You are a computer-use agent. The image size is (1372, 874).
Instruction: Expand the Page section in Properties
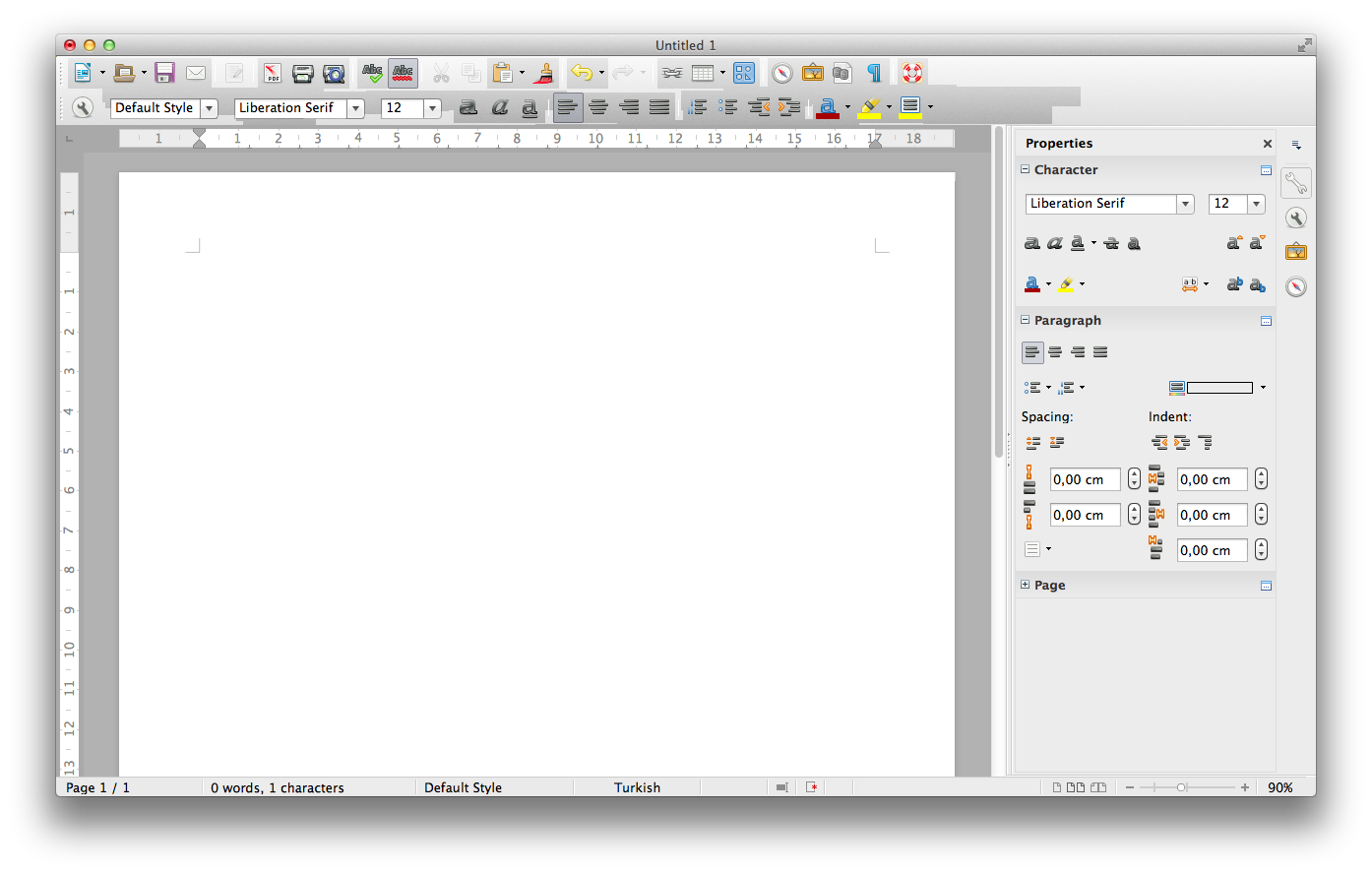(1025, 585)
